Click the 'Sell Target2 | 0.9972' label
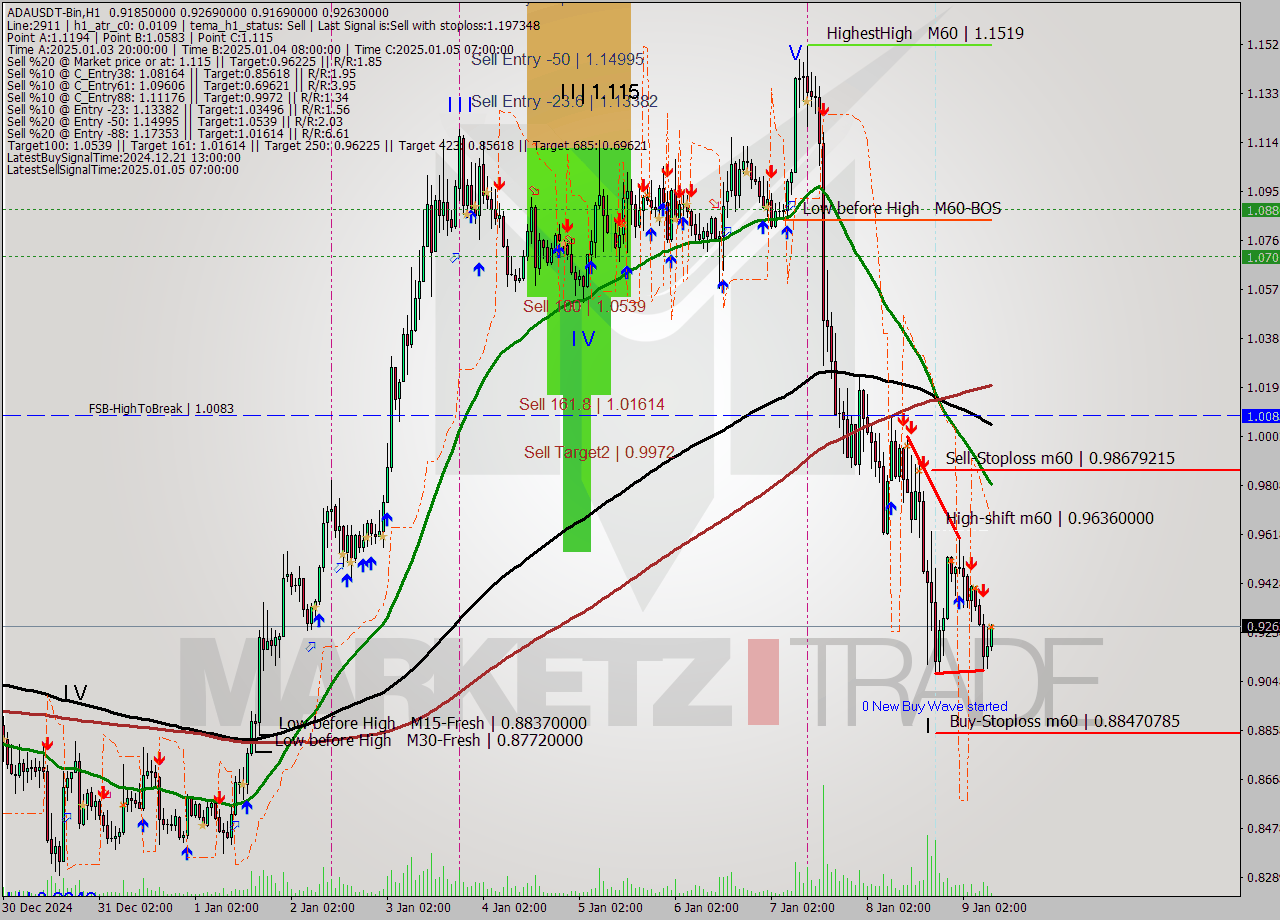 coord(598,452)
